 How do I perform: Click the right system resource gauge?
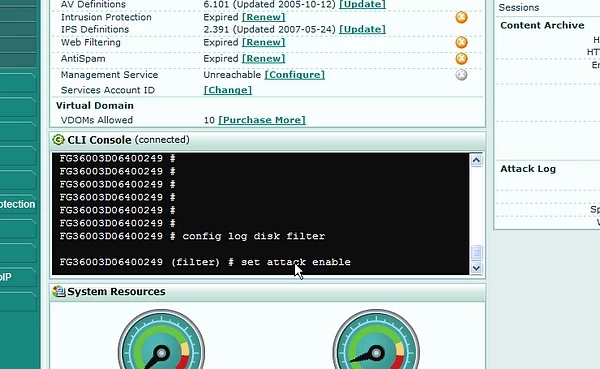pos(376,340)
